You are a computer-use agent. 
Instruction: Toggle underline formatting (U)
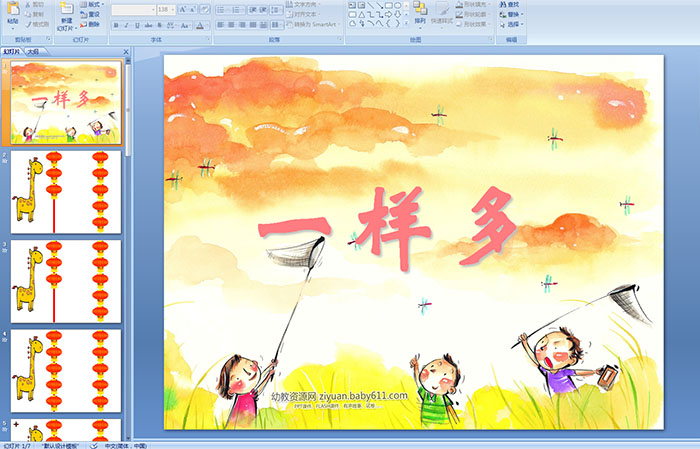pos(137,25)
